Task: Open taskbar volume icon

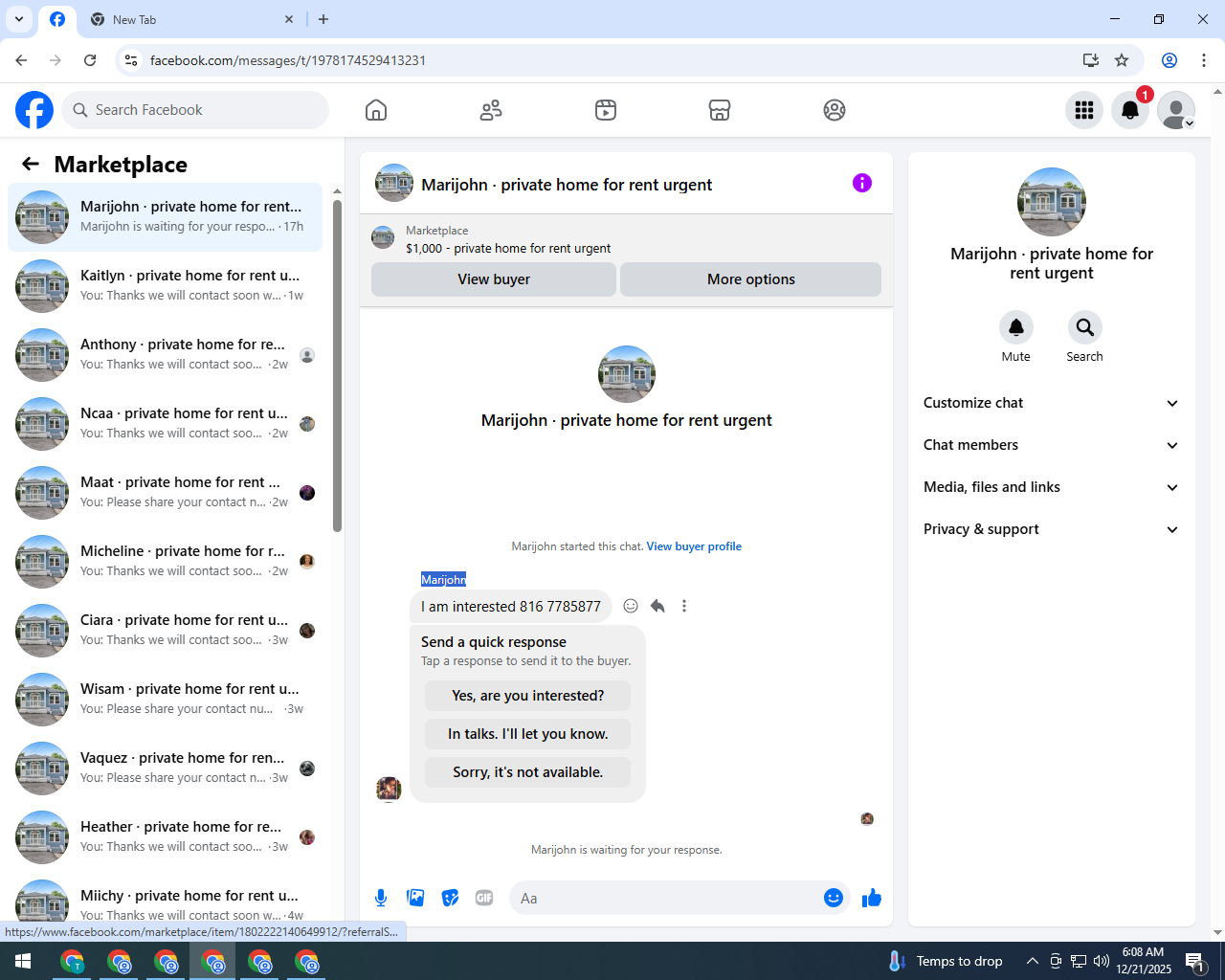Action: coord(1102,961)
